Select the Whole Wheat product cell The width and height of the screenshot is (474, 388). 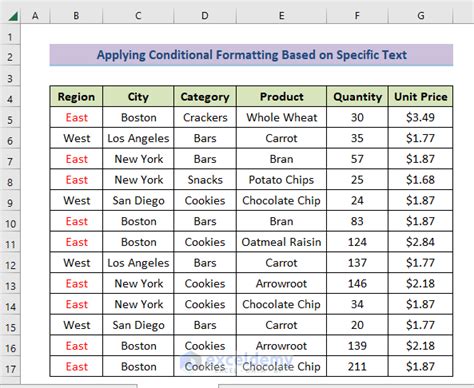click(281, 117)
